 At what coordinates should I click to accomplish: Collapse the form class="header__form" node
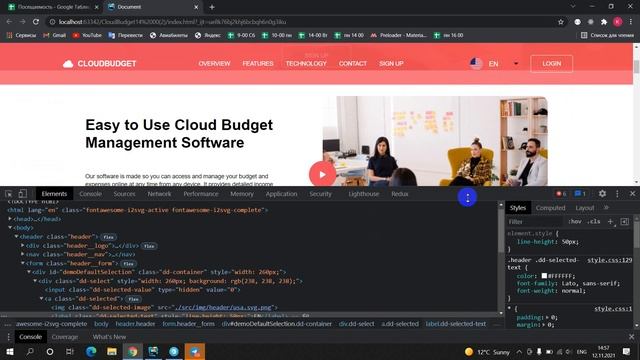point(23,263)
